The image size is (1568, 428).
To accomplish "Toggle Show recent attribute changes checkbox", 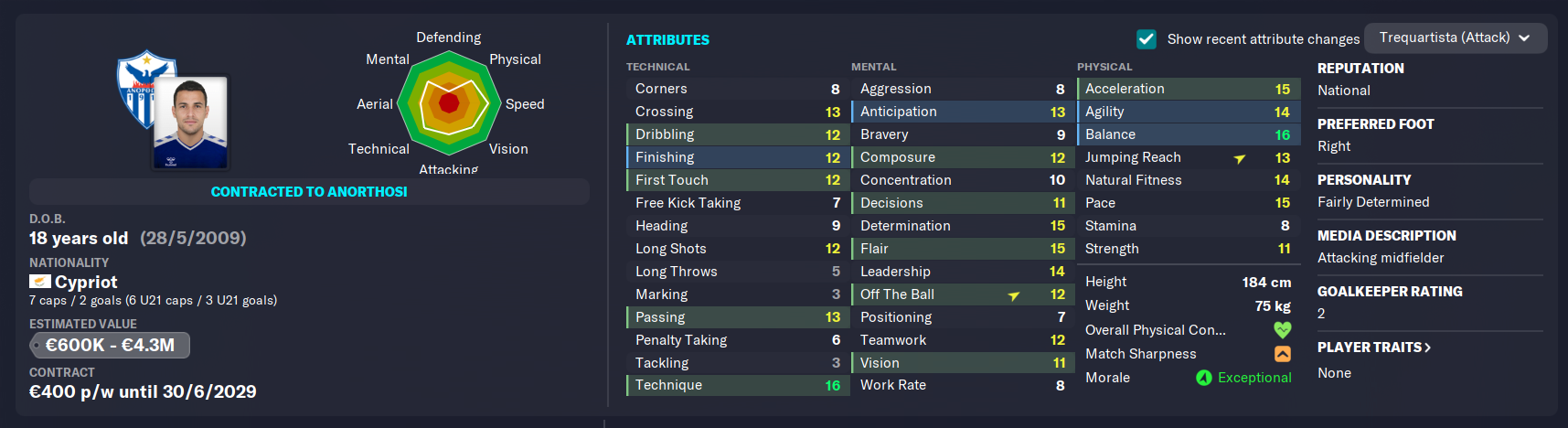I will point(1147,38).
